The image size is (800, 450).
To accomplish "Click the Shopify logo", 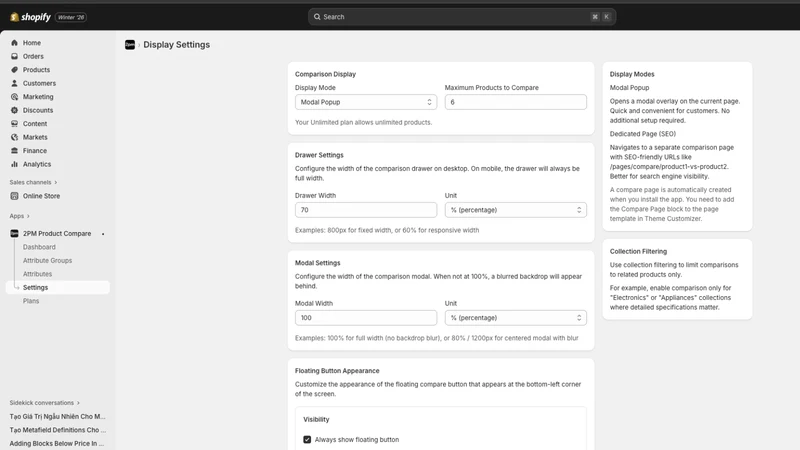I will (30, 17).
